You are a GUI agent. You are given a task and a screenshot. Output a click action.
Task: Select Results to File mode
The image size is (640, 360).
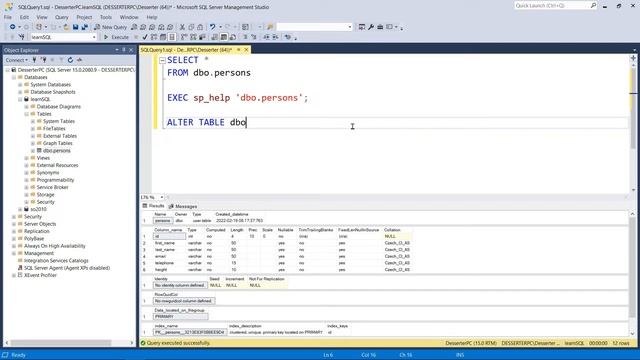pyautogui.click(x=233, y=37)
